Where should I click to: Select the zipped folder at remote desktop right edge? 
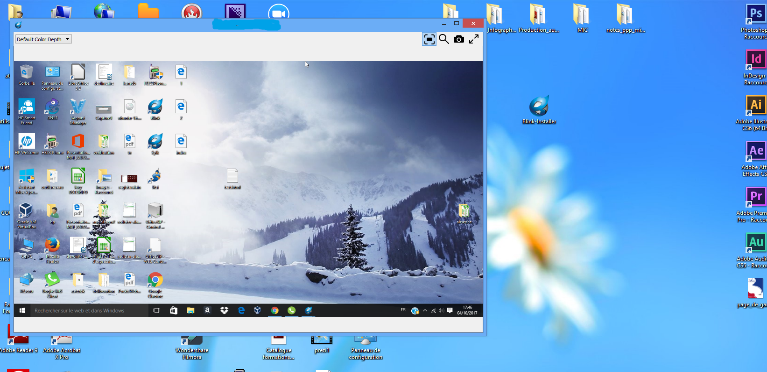(x=464, y=214)
